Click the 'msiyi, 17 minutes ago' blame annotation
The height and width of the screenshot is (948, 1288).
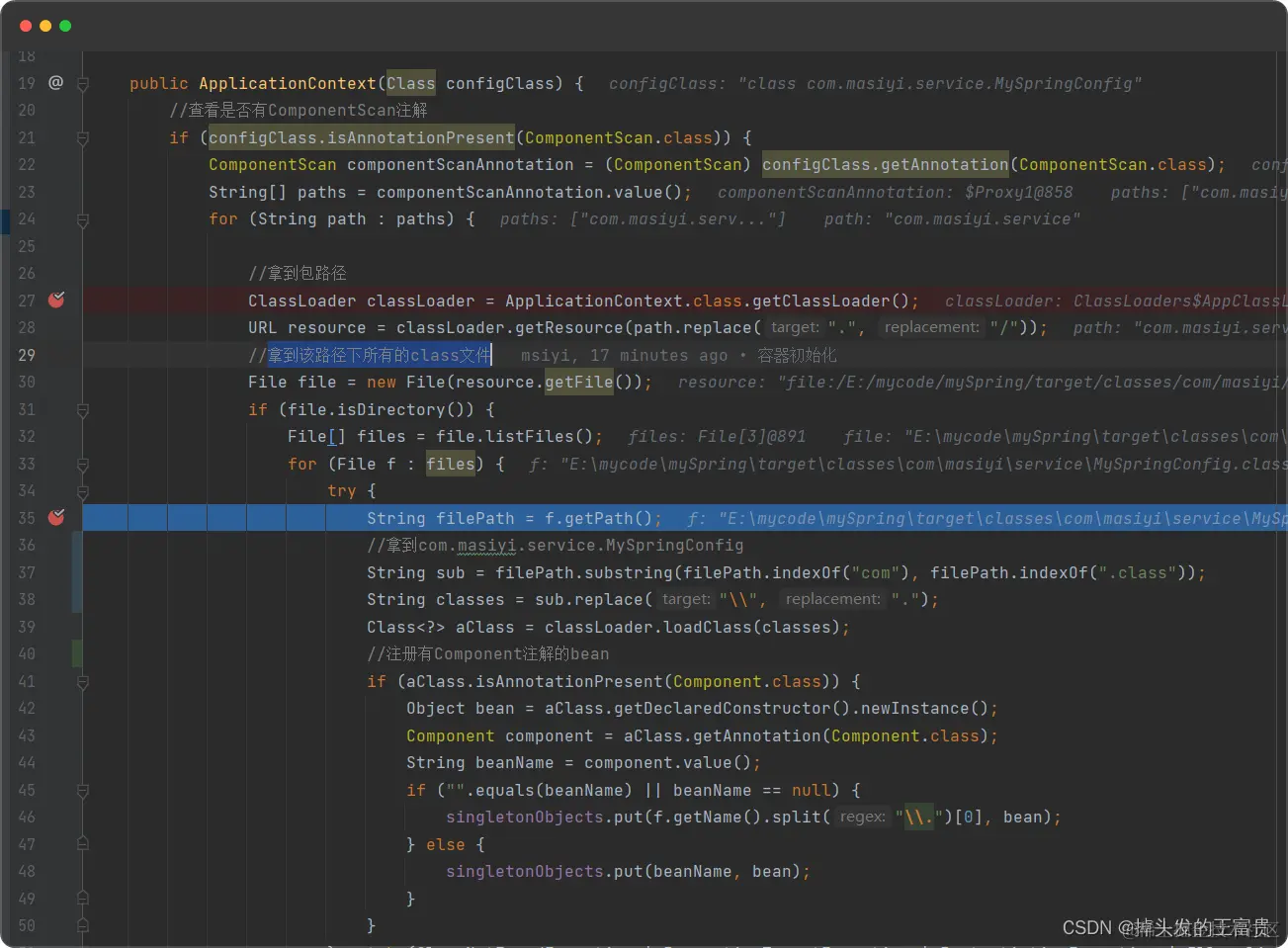pyautogui.click(x=624, y=355)
